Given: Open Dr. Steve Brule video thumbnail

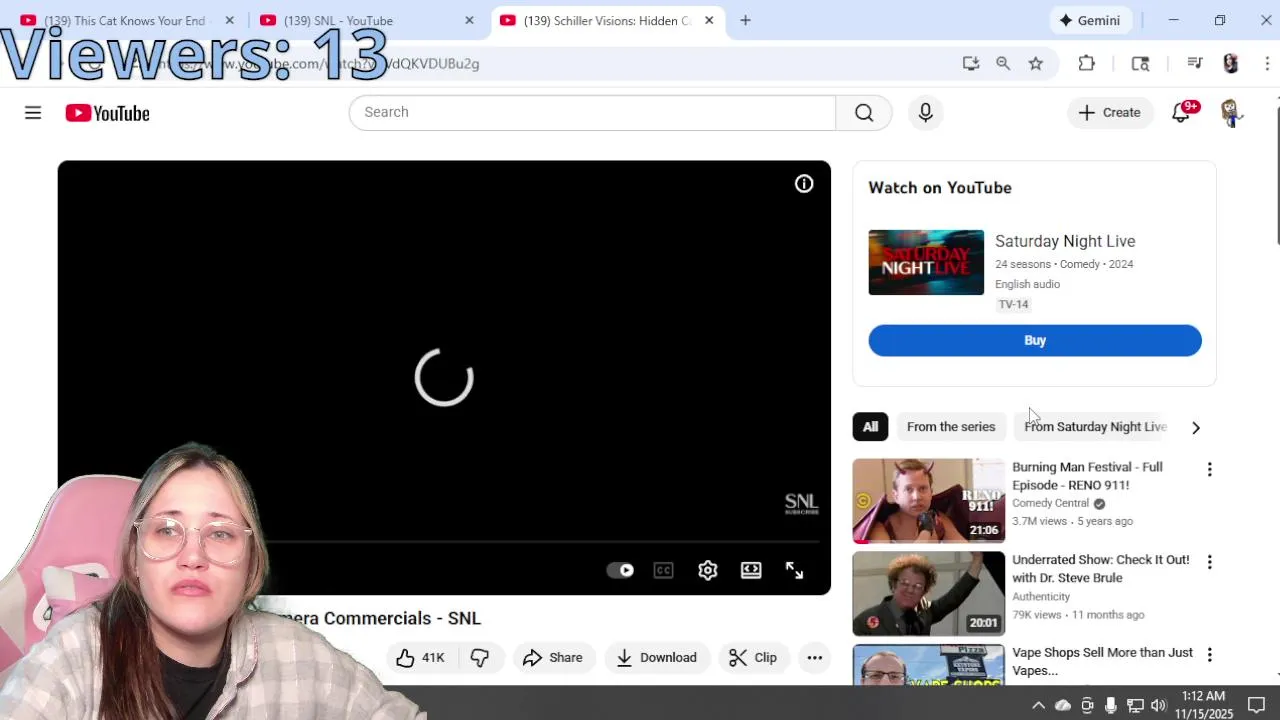Looking at the screenshot, I should point(928,594).
